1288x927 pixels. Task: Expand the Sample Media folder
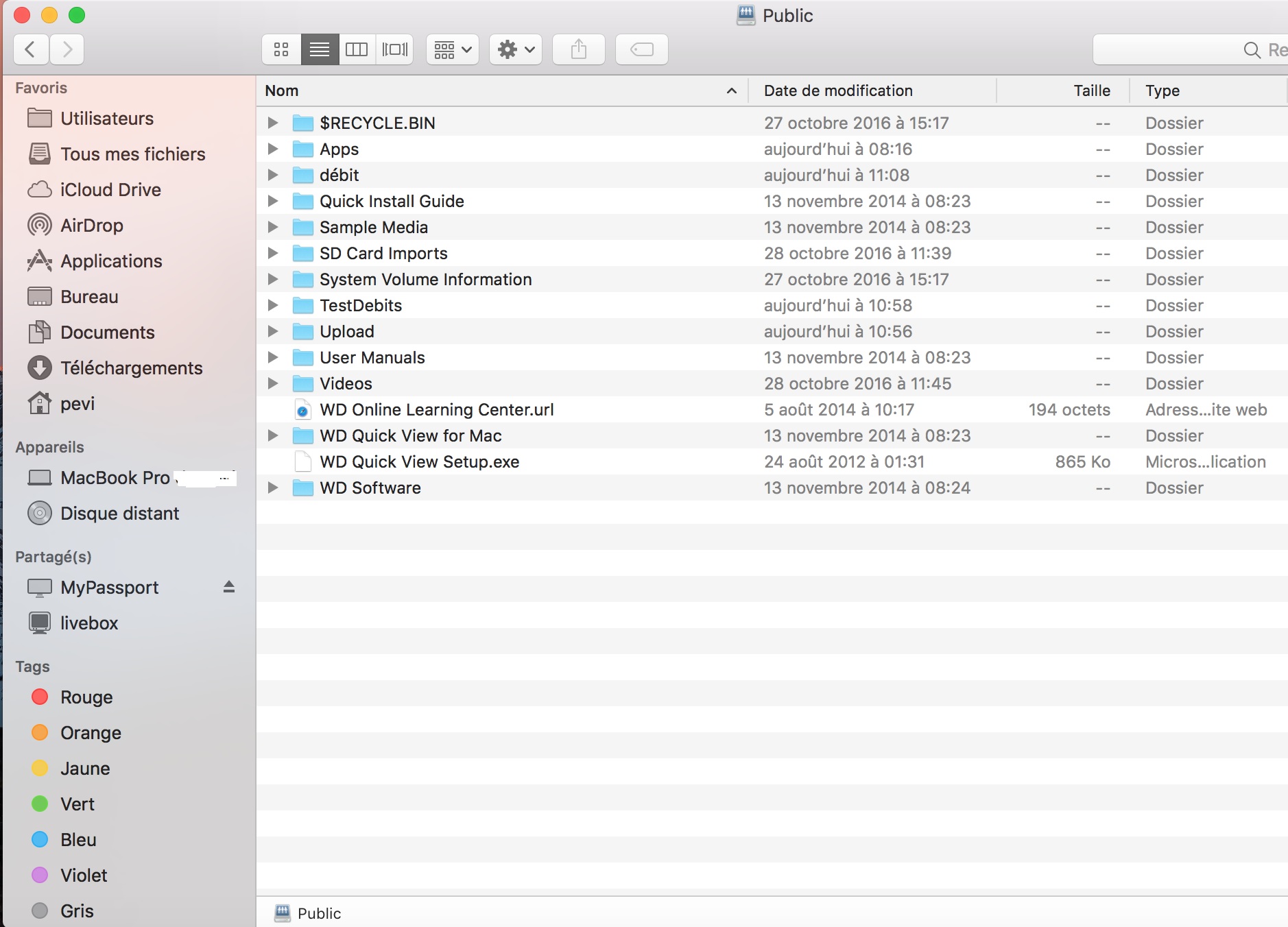(273, 227)
